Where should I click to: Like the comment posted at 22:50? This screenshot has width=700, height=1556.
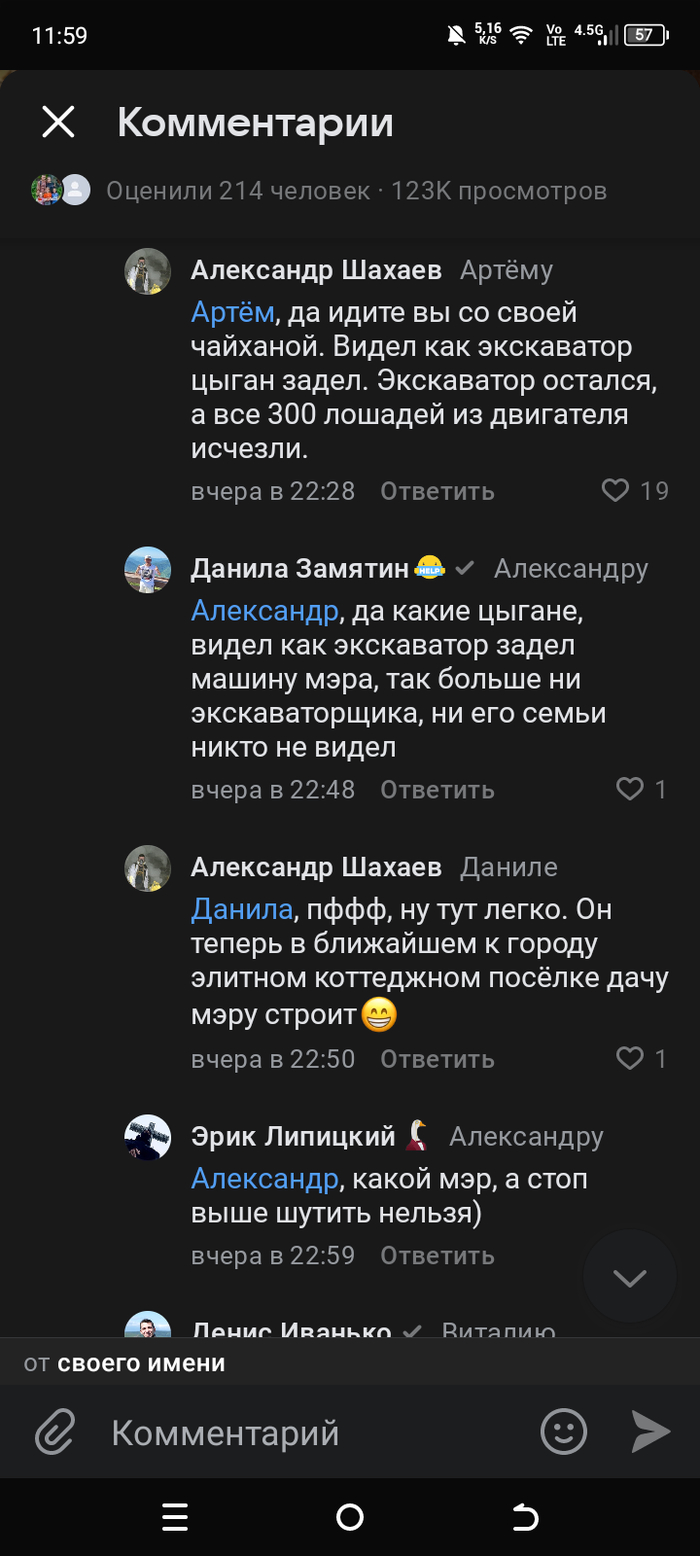tap(629, 1058)
